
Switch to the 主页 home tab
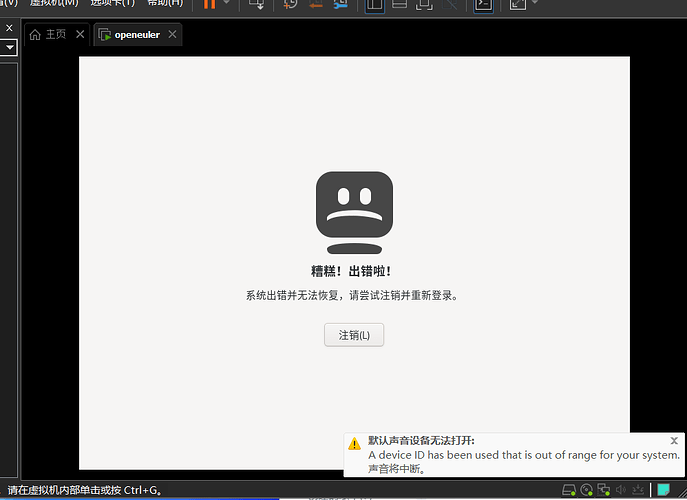[48, 35]
